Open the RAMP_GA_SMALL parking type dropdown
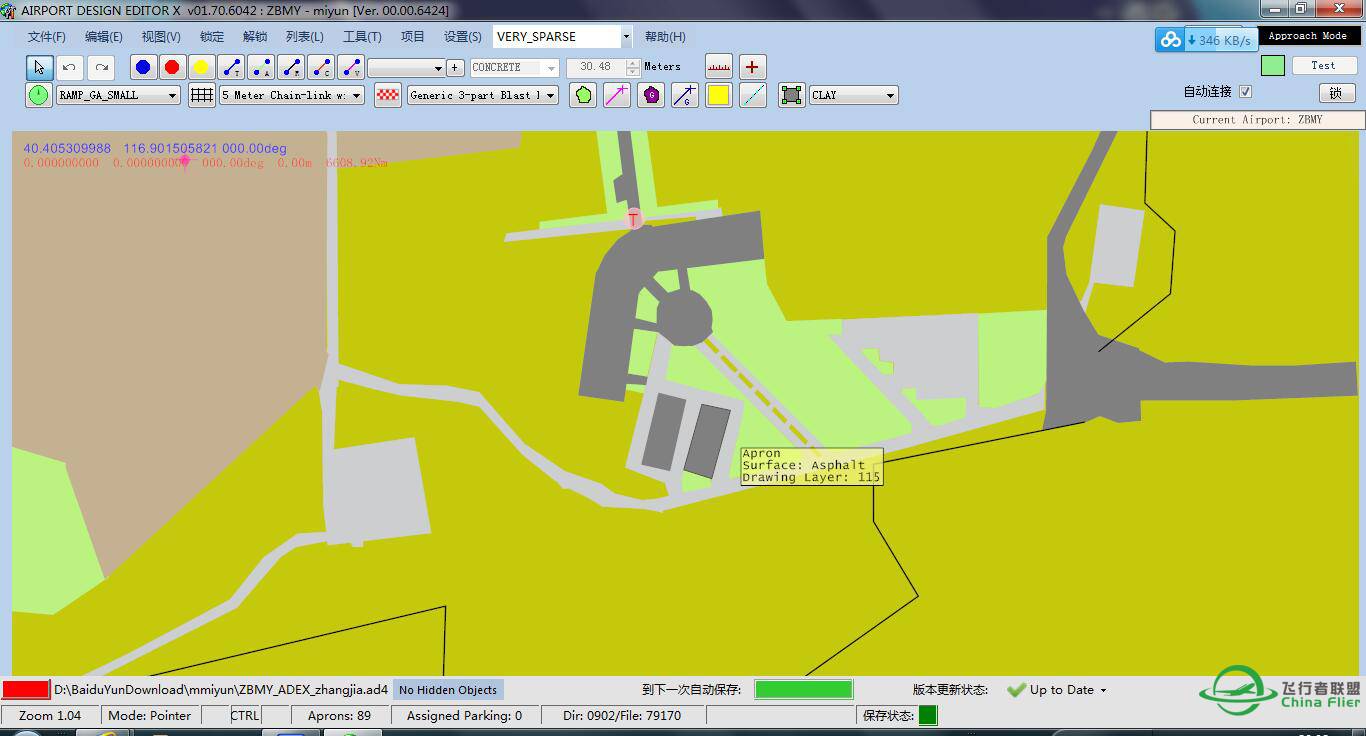 (172, 96)
